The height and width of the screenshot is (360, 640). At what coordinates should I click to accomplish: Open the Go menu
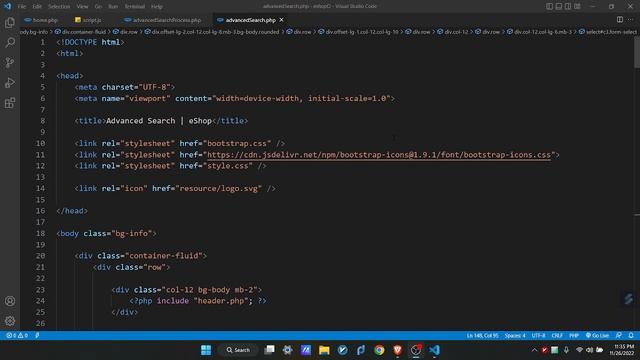point(98,7)
